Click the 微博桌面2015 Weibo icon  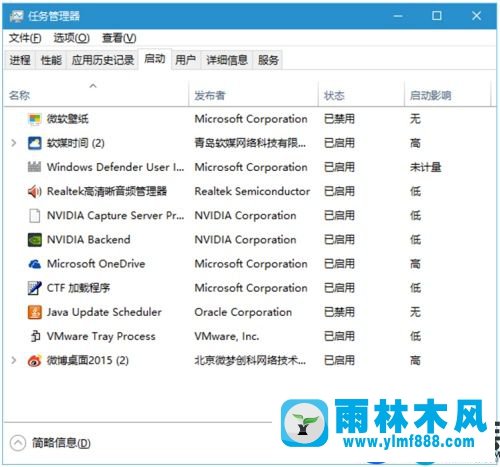34,360
